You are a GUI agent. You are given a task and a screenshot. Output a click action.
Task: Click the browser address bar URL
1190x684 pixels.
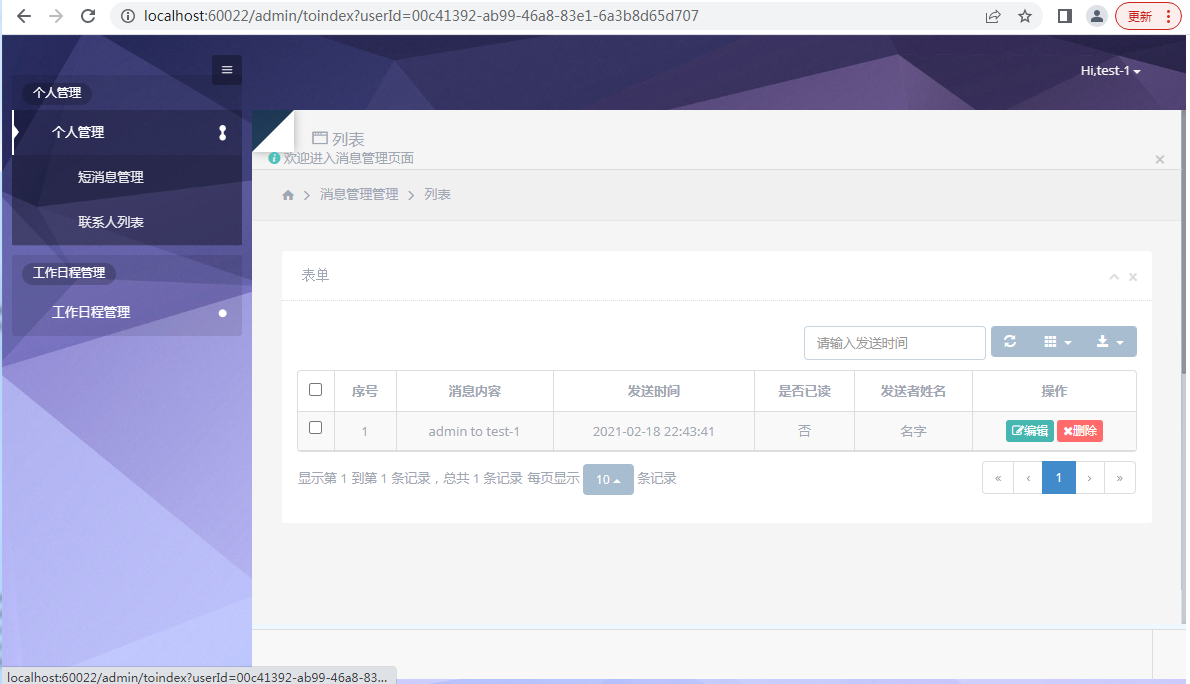tap(421, 16)
